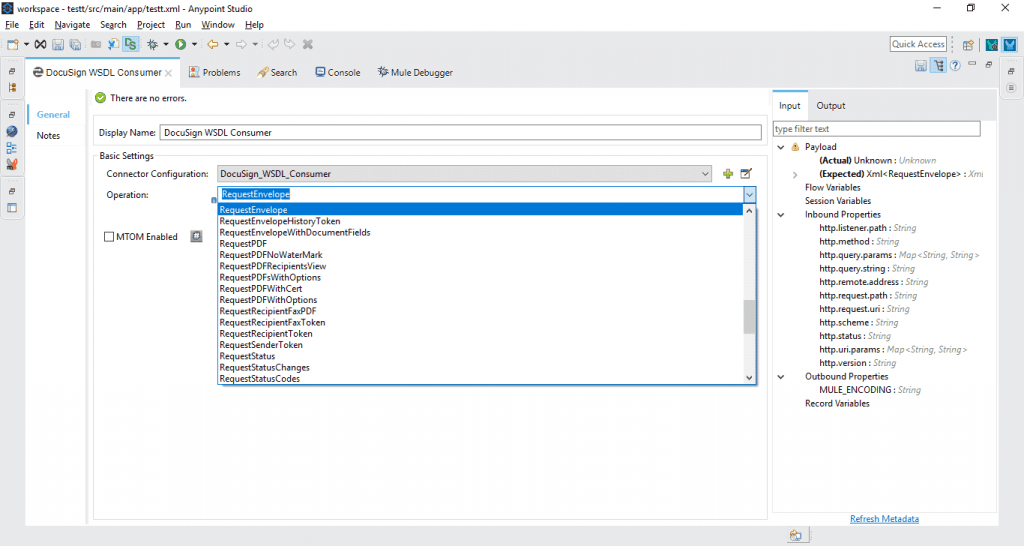Viewport: 1024px width, 546px height.
Task: Click the window layout icon in left sidebar
Action: [12, 208]
